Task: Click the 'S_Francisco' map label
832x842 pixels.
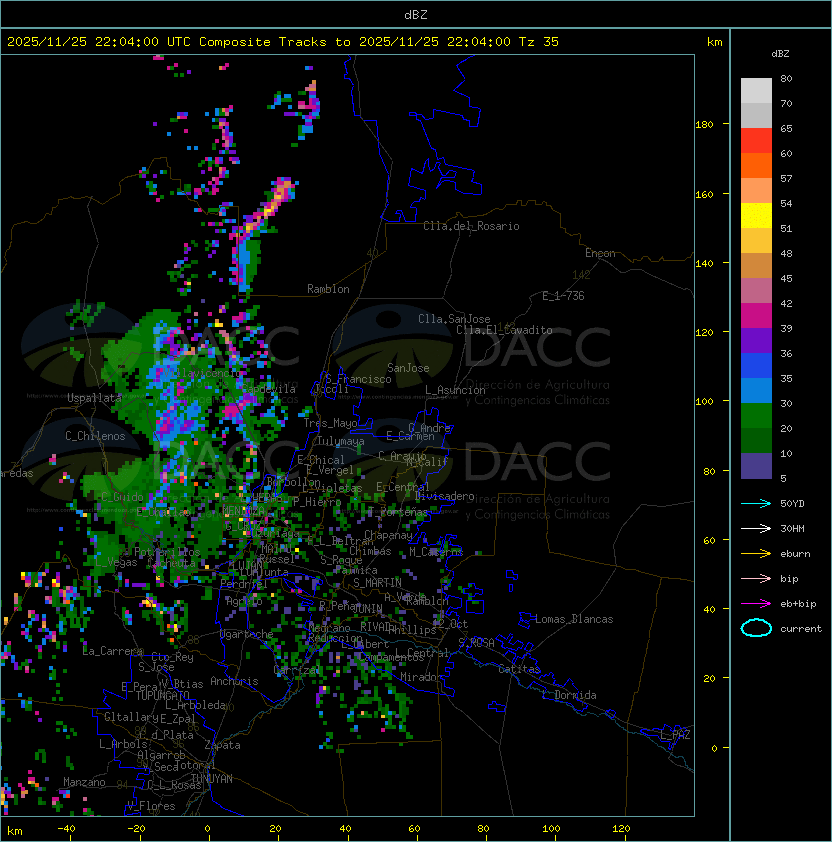Action: coord(358,379)
